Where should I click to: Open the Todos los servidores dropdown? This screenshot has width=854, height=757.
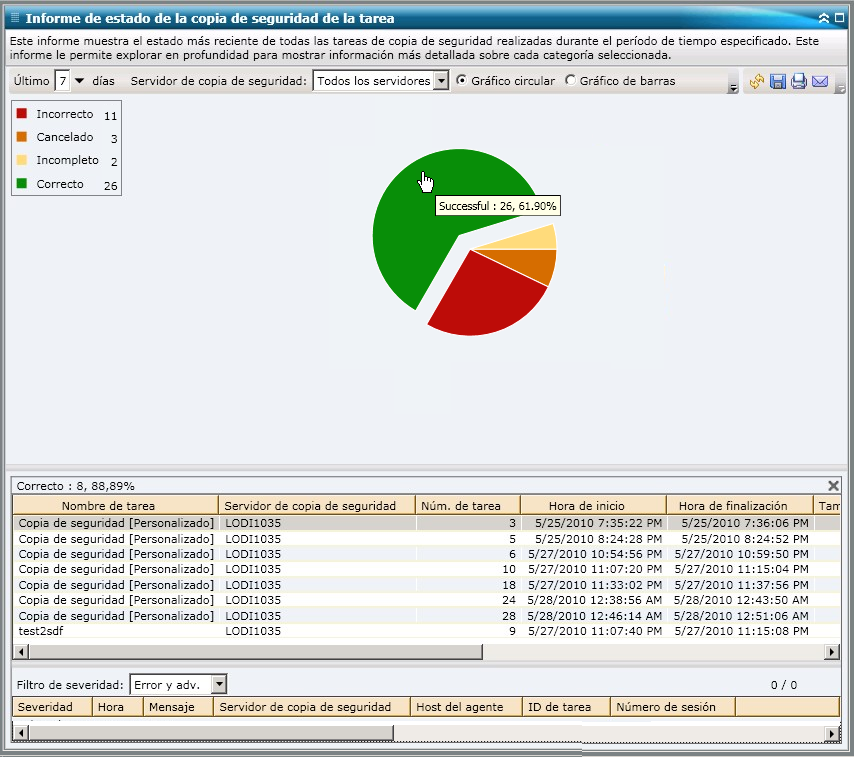pyautogui.click(x=442, y=81)
